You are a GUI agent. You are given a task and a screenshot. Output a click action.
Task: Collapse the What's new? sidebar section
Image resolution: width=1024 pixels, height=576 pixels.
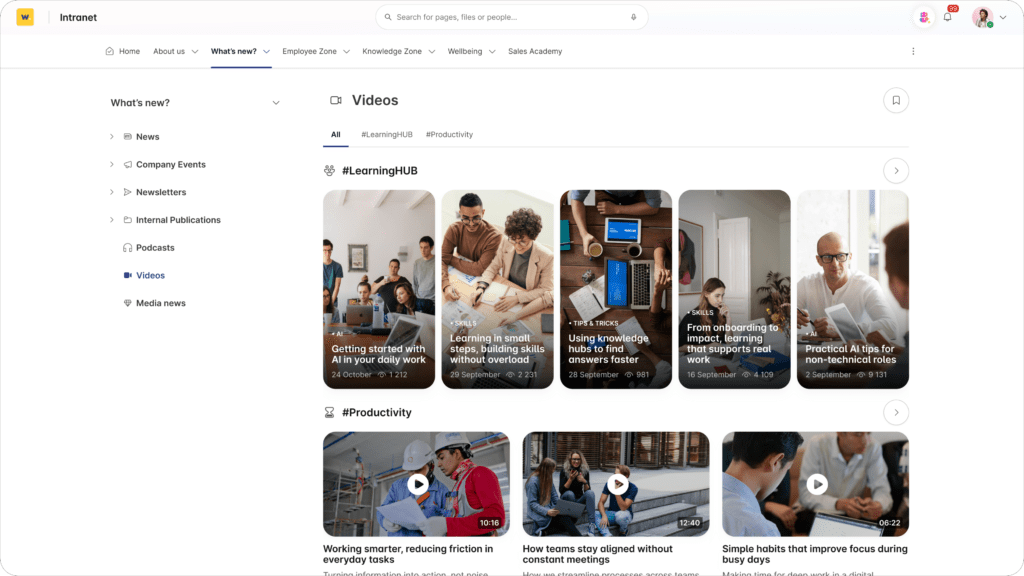276,103
